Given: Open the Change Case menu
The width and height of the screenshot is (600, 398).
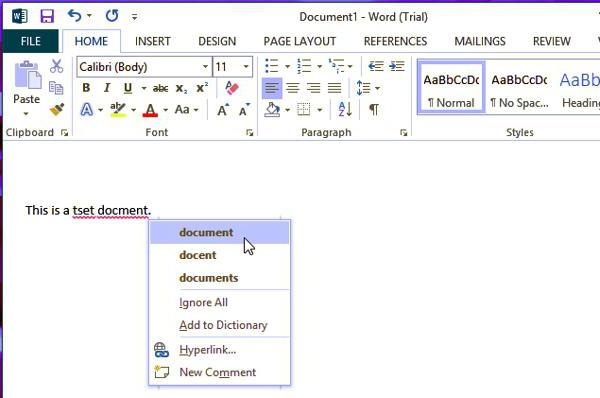Looking at the screenshot, I should [x=186, y=110].
